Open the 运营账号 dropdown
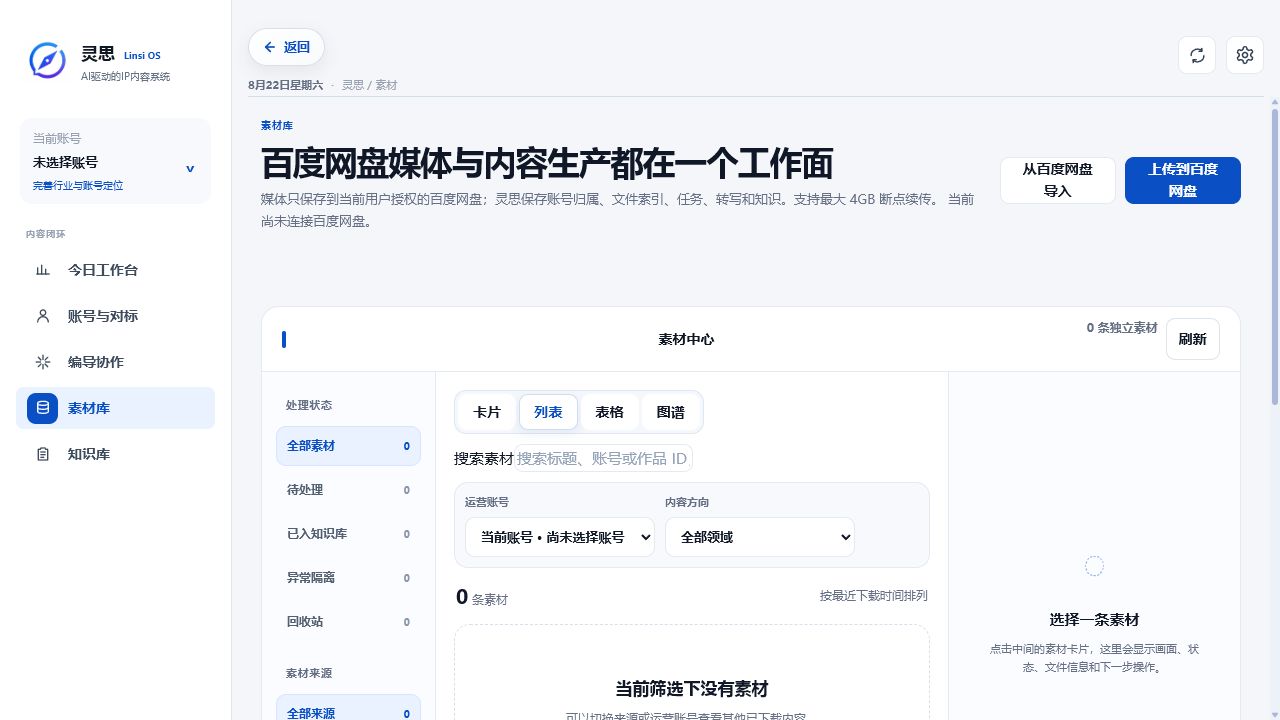 click(560, 537)
